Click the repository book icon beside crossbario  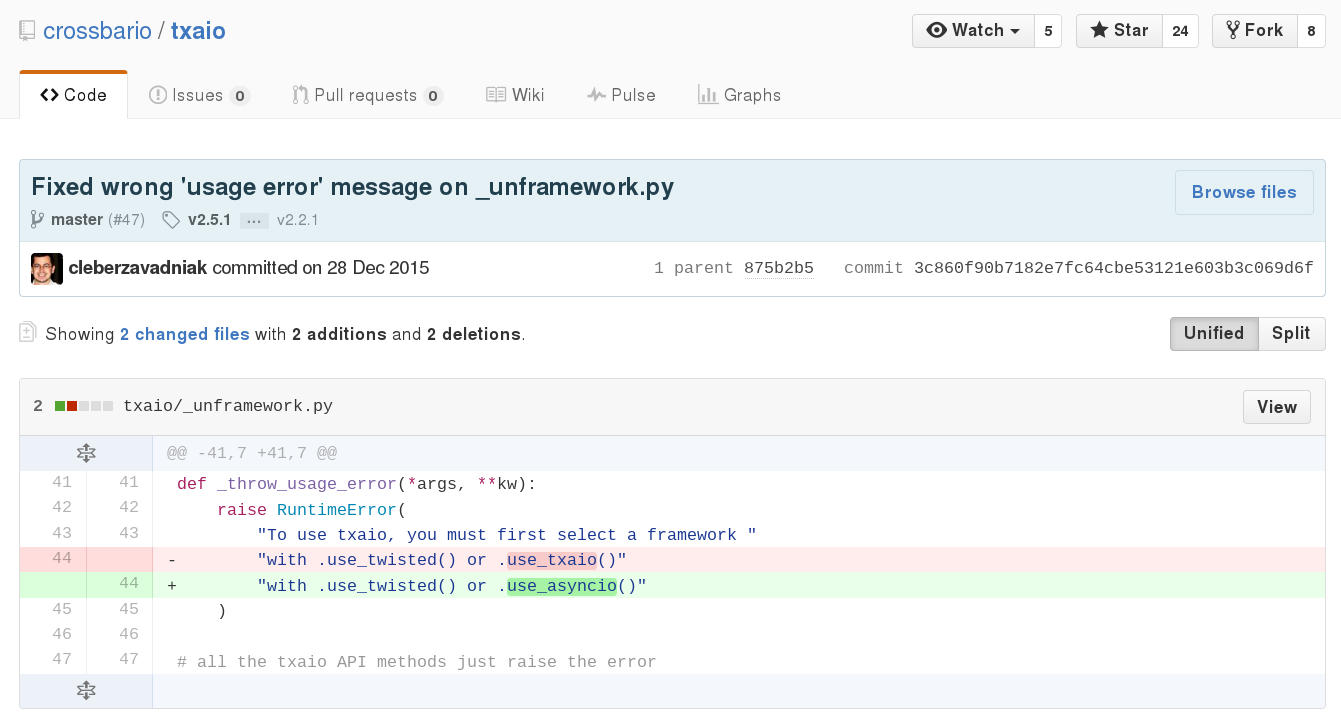(x=27, y=31)
